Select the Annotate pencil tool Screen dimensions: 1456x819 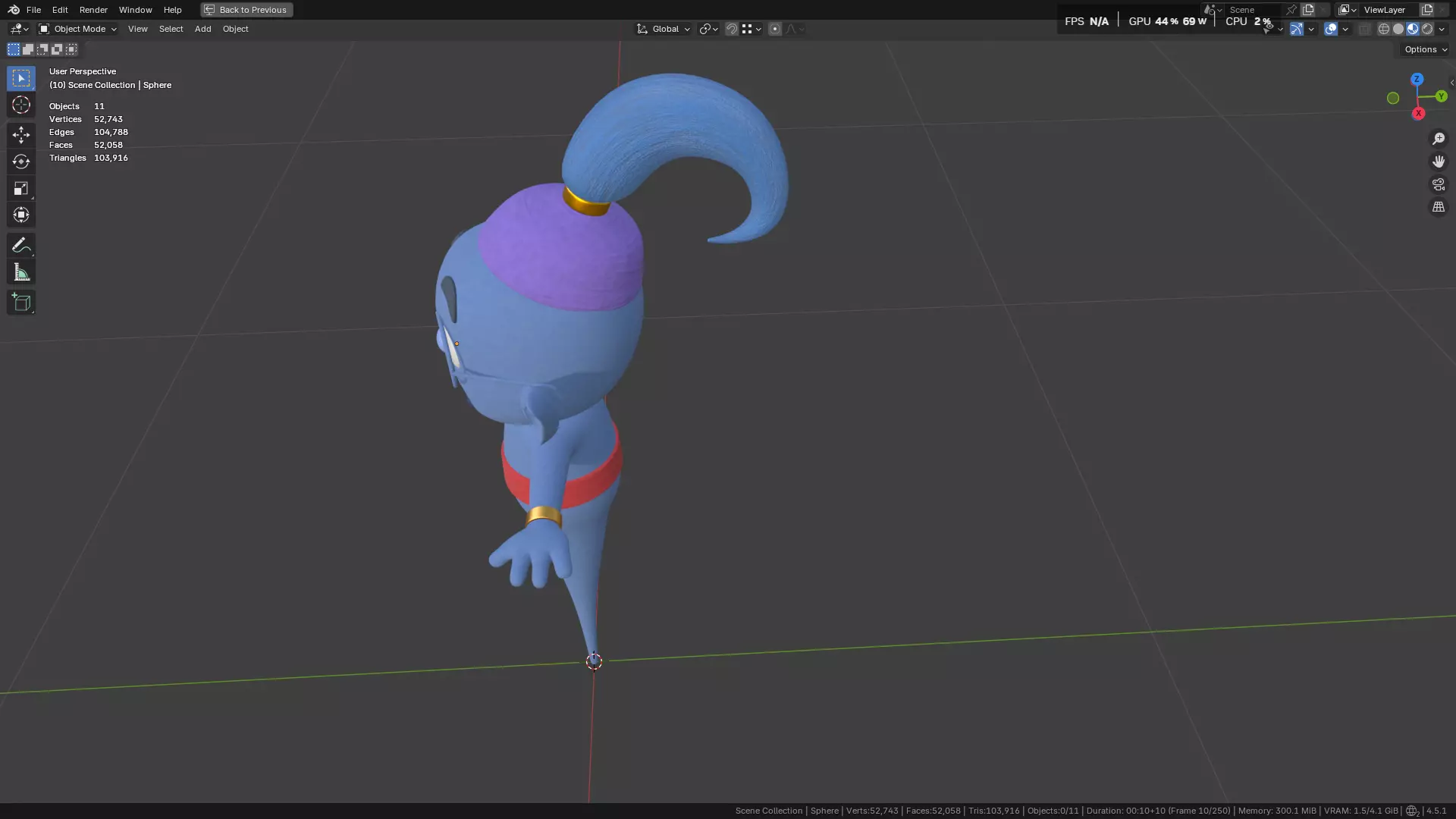(21, 245)
